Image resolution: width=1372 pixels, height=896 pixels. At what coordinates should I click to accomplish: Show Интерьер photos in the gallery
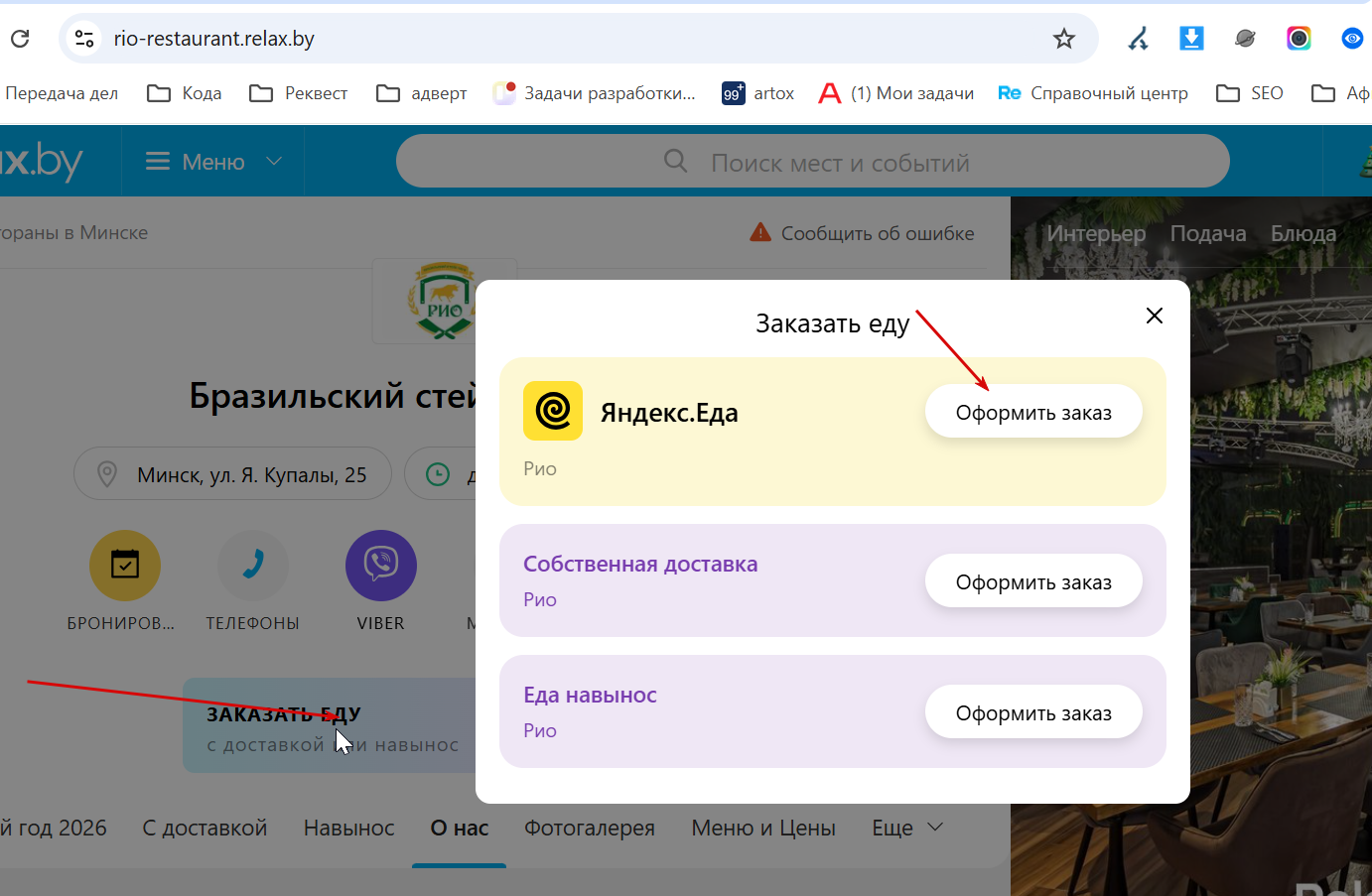click(1096, 233)
